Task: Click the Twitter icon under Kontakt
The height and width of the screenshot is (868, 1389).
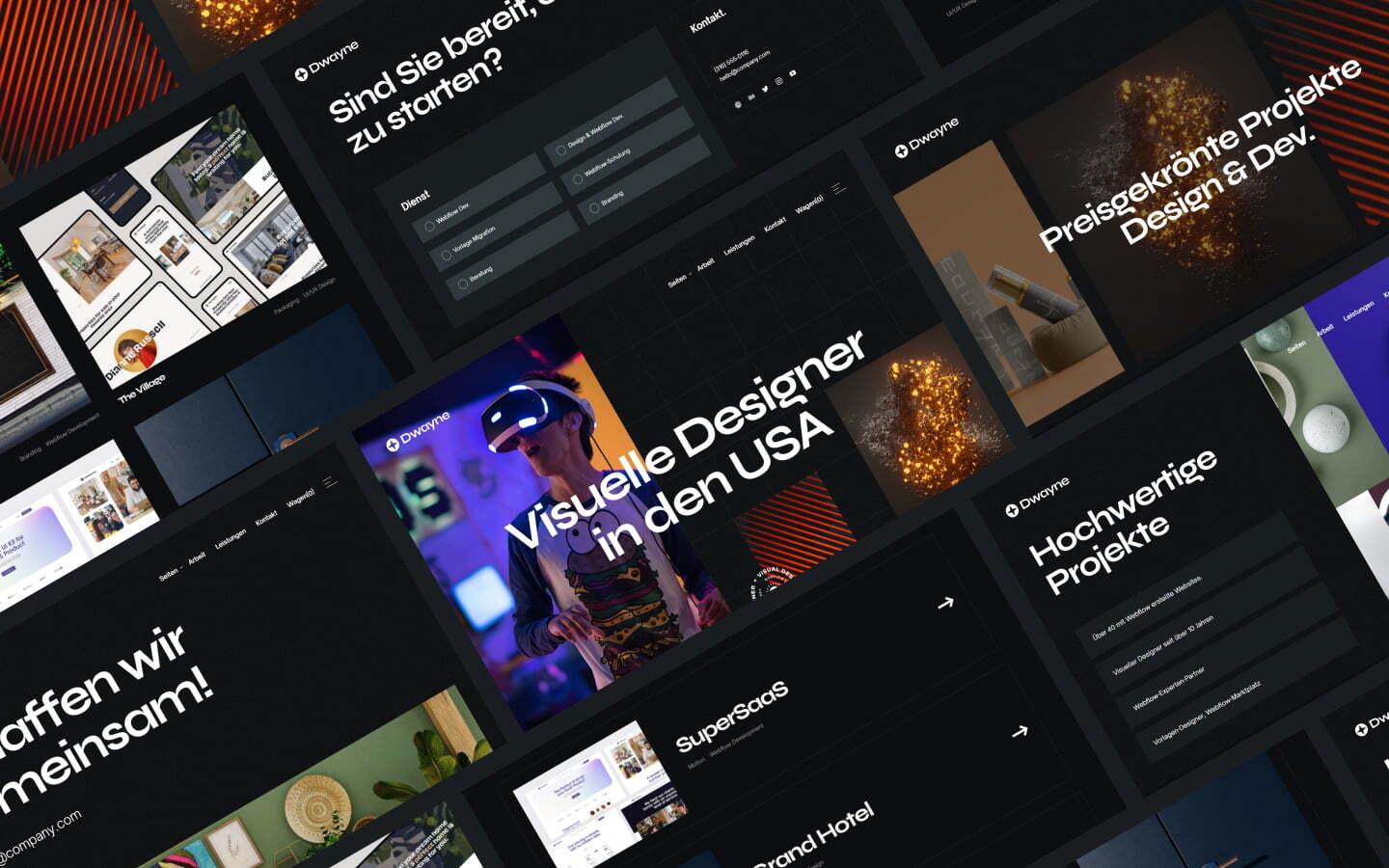Action: click(x=766, y=90)
